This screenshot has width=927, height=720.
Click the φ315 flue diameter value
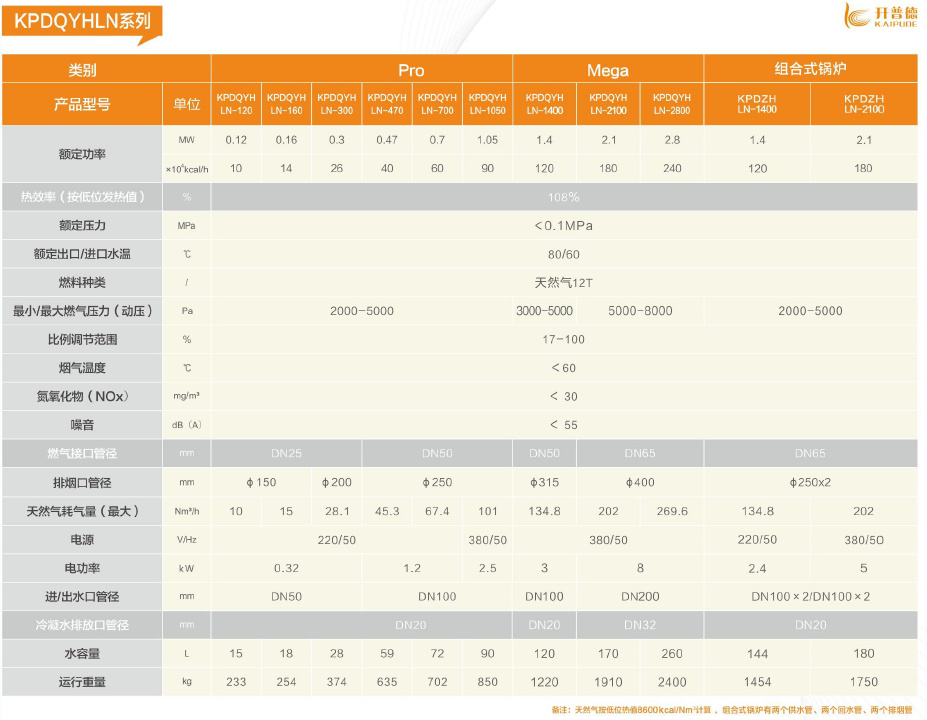pyautogui.click(x=544, y=482)
